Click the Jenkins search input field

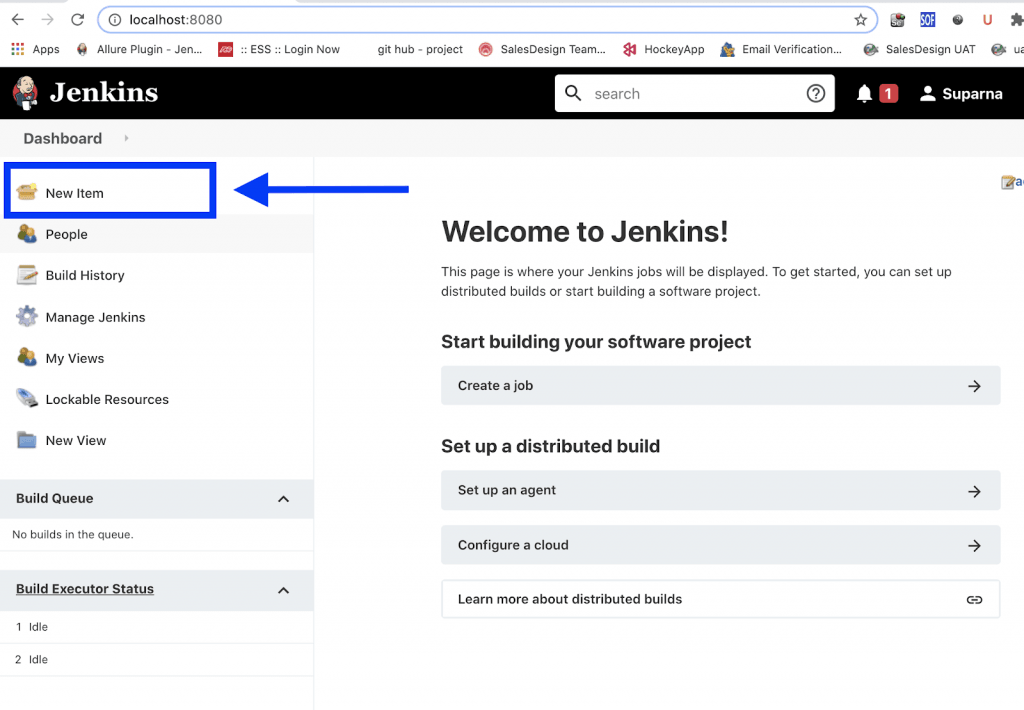[690, 94]
